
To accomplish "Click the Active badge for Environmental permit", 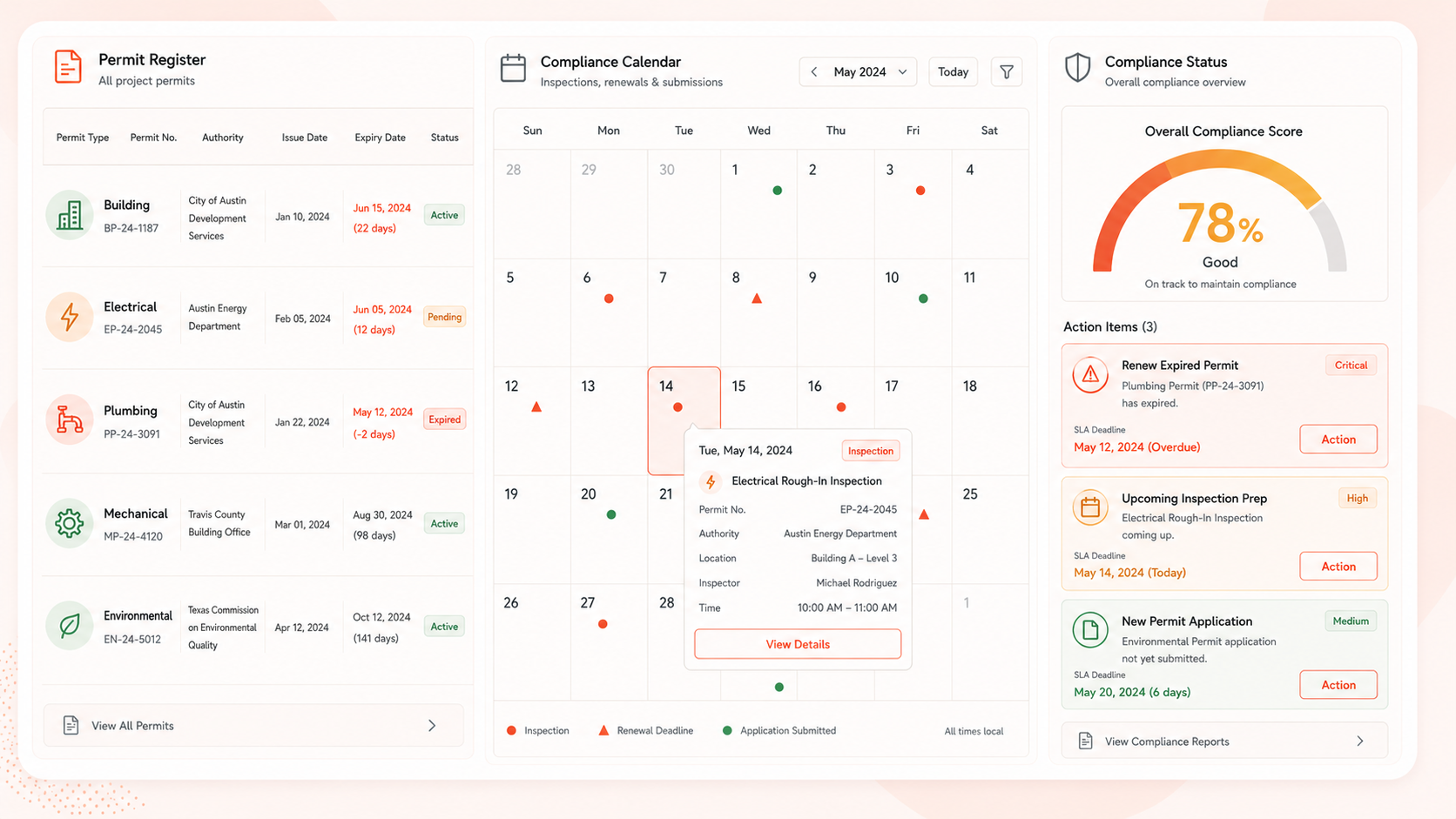I will tap(444, 627).
